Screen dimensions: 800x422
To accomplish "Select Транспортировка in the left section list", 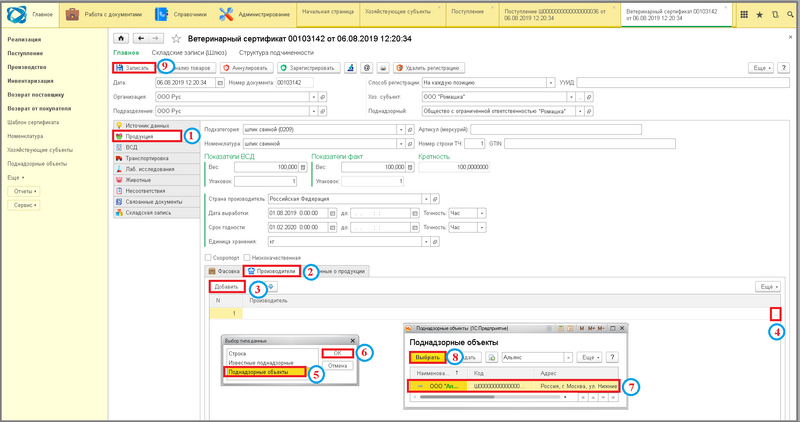I will [157, 158].
